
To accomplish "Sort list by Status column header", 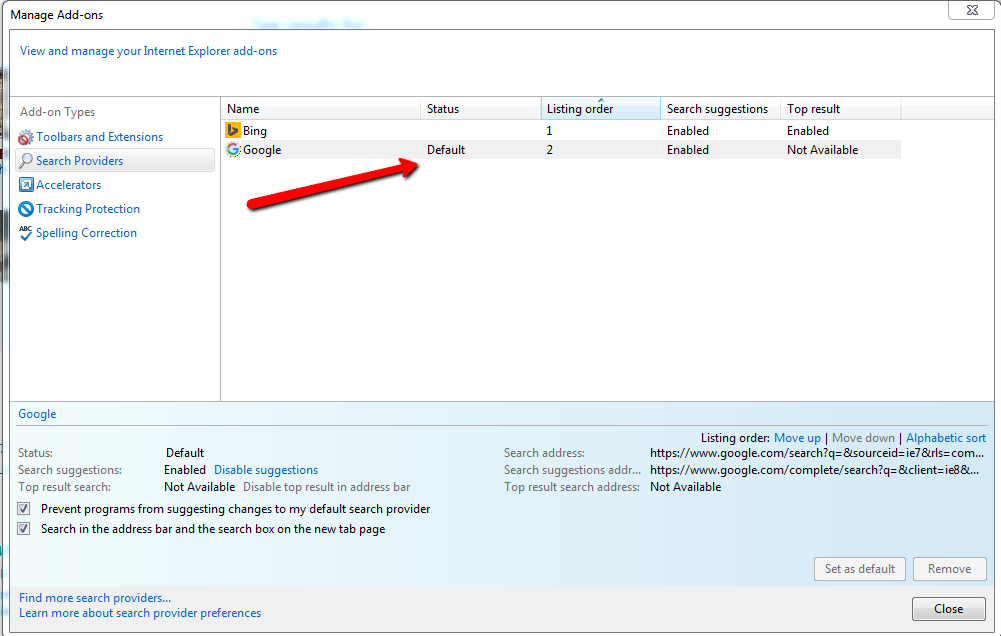I will point(480,109).
